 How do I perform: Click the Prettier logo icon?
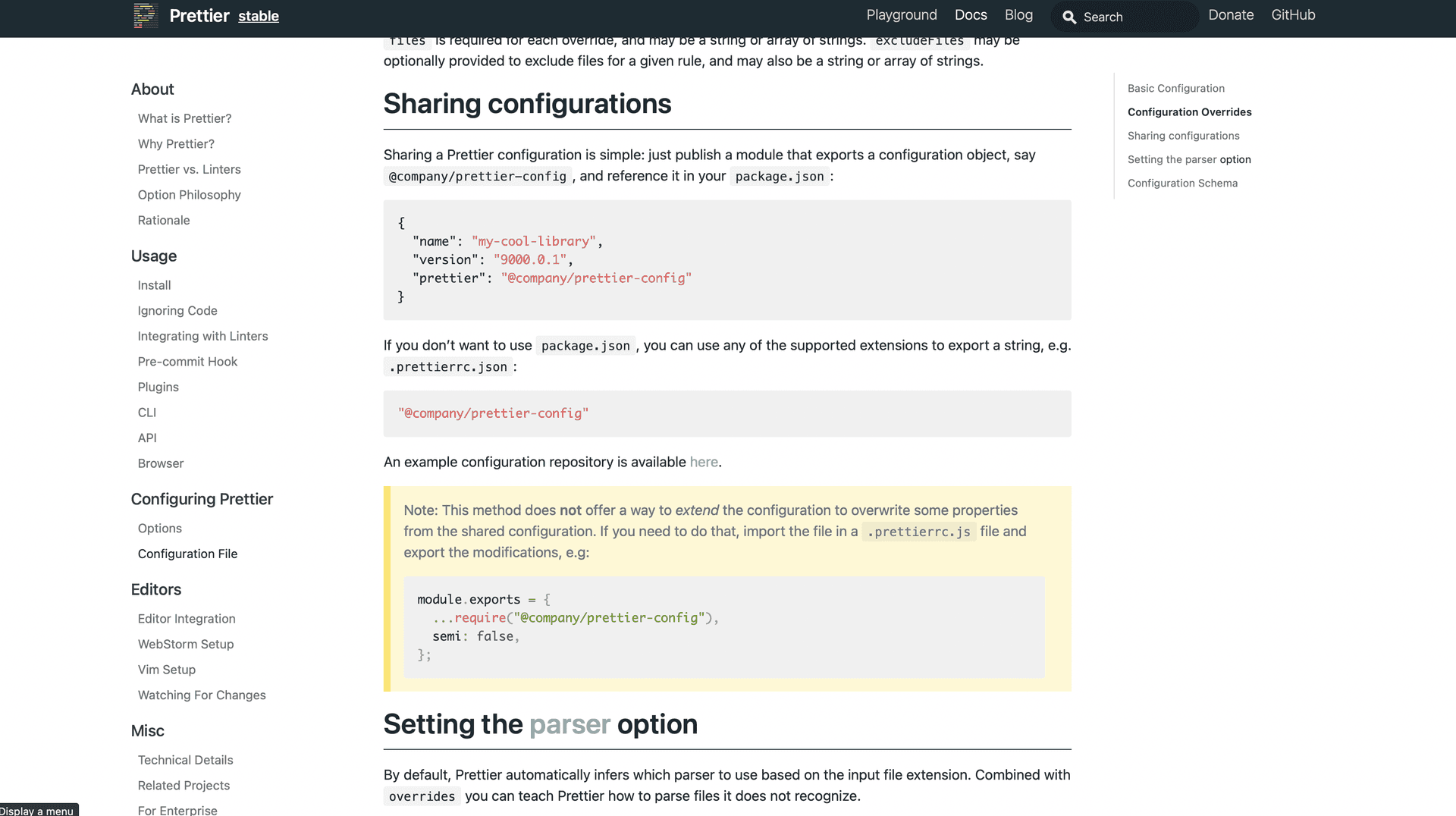point(146,15)
